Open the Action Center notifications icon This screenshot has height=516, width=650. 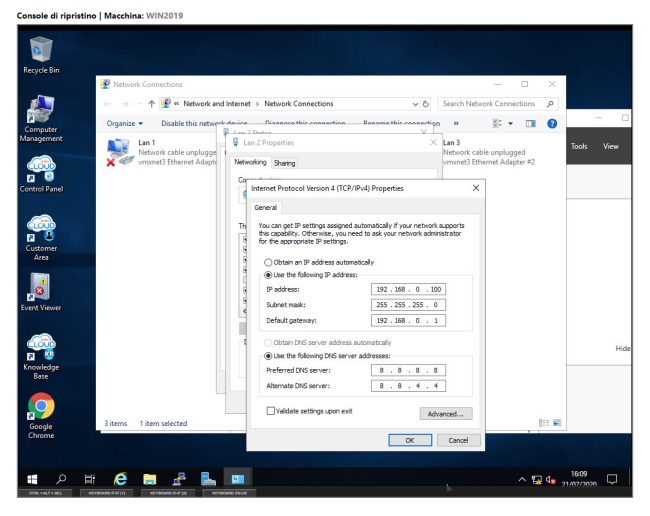(612, 480)
